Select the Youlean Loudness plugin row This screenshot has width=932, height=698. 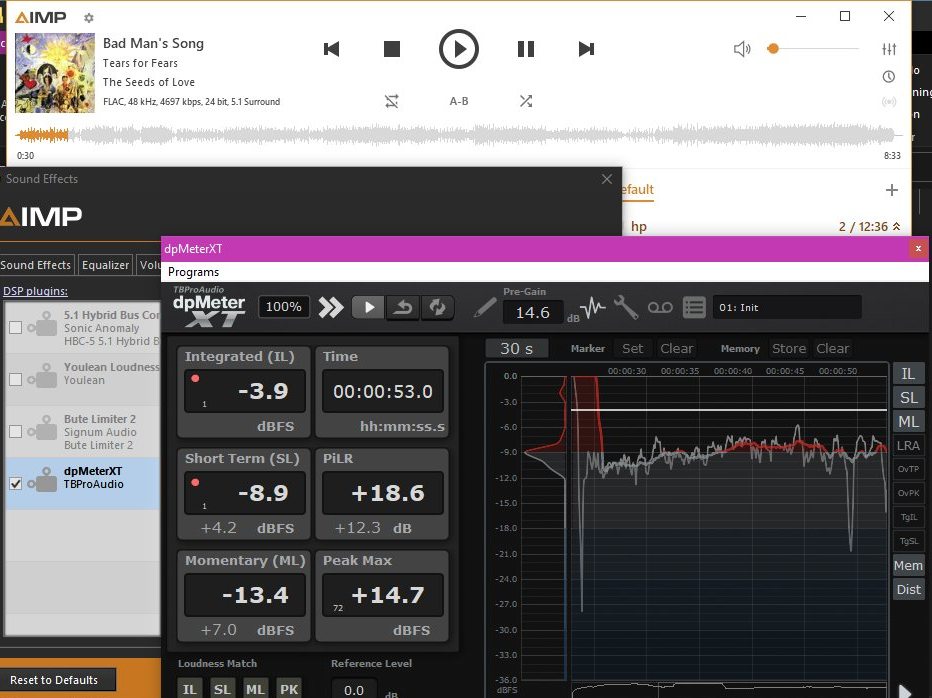point(83,379)
